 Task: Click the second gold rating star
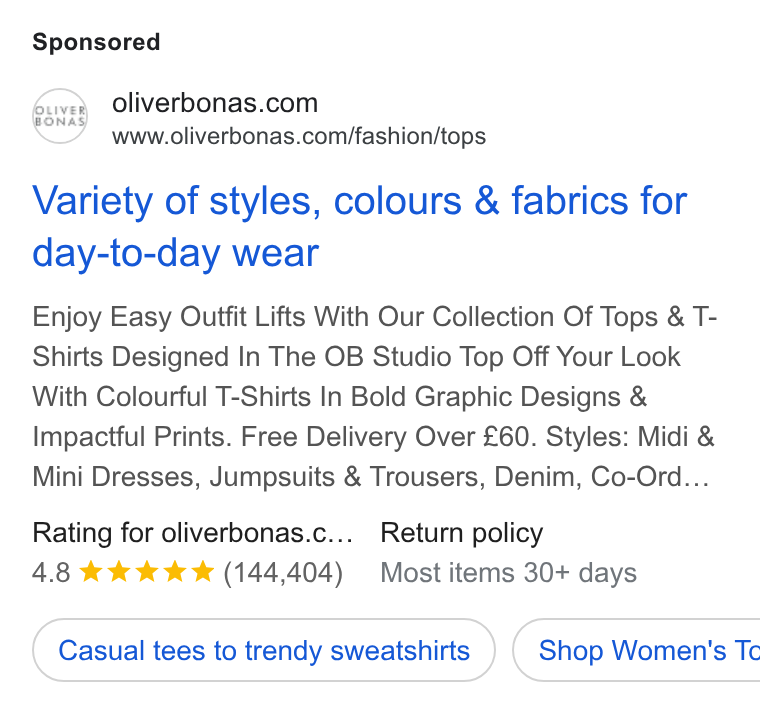118,571
